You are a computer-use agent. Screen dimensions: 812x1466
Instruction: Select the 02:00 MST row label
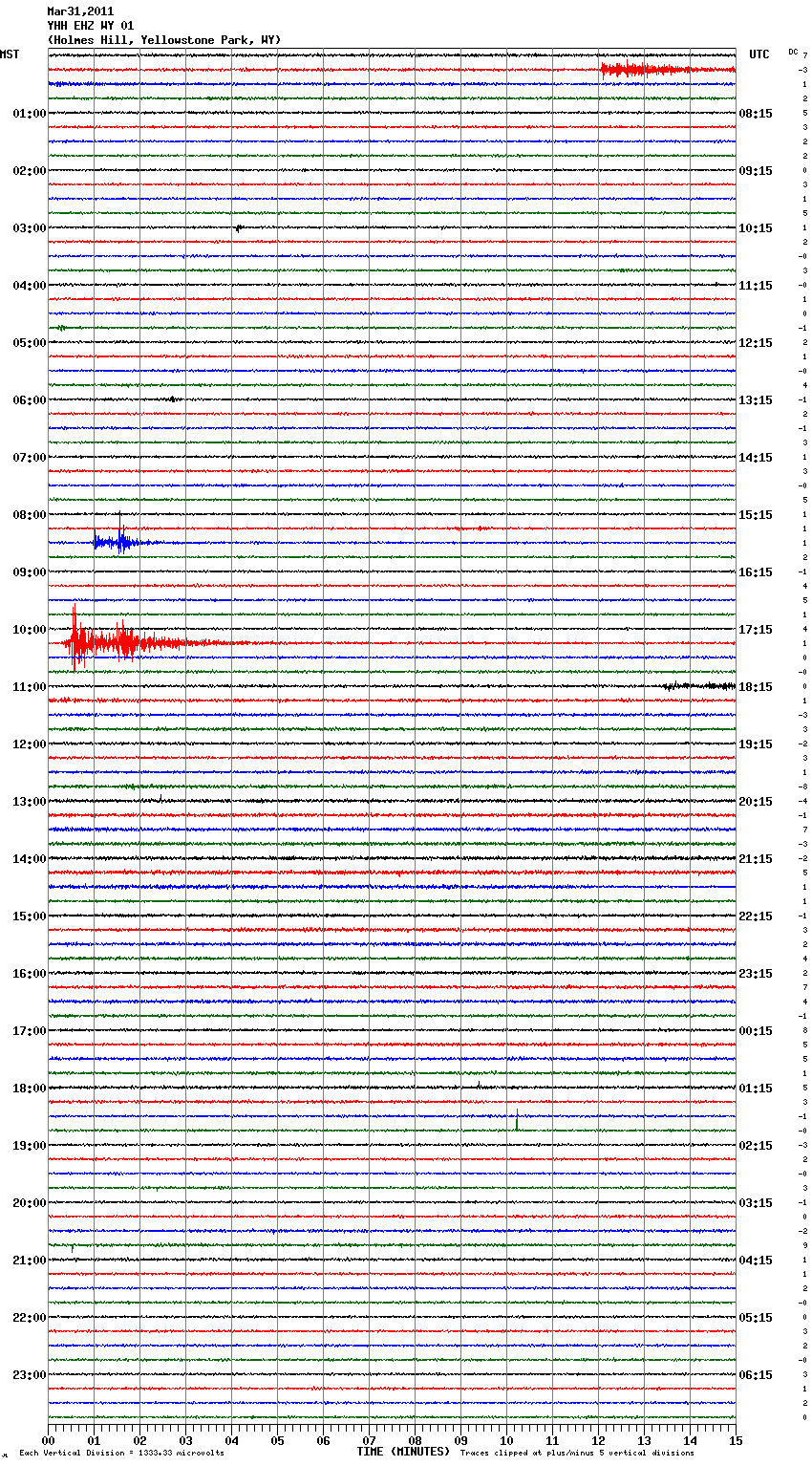[29, 171]
